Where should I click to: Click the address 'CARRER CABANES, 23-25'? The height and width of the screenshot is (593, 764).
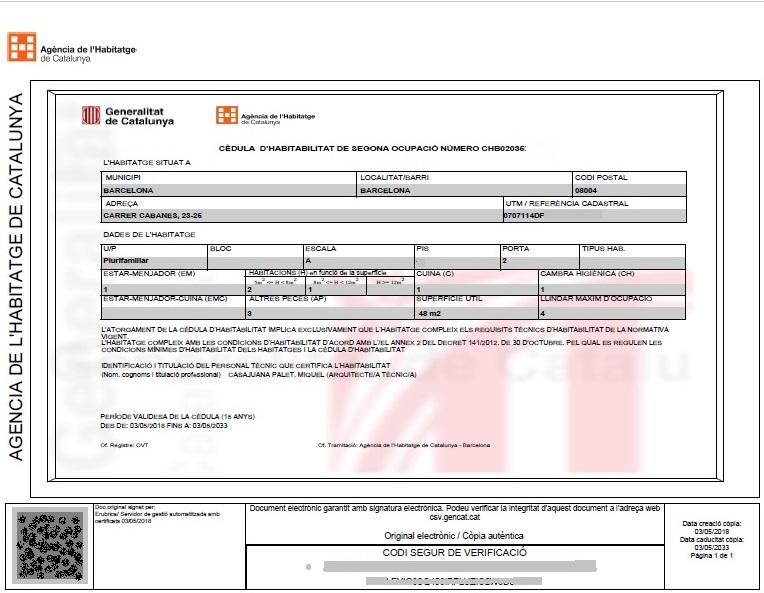pyautogui.click(x=153, y=215)
